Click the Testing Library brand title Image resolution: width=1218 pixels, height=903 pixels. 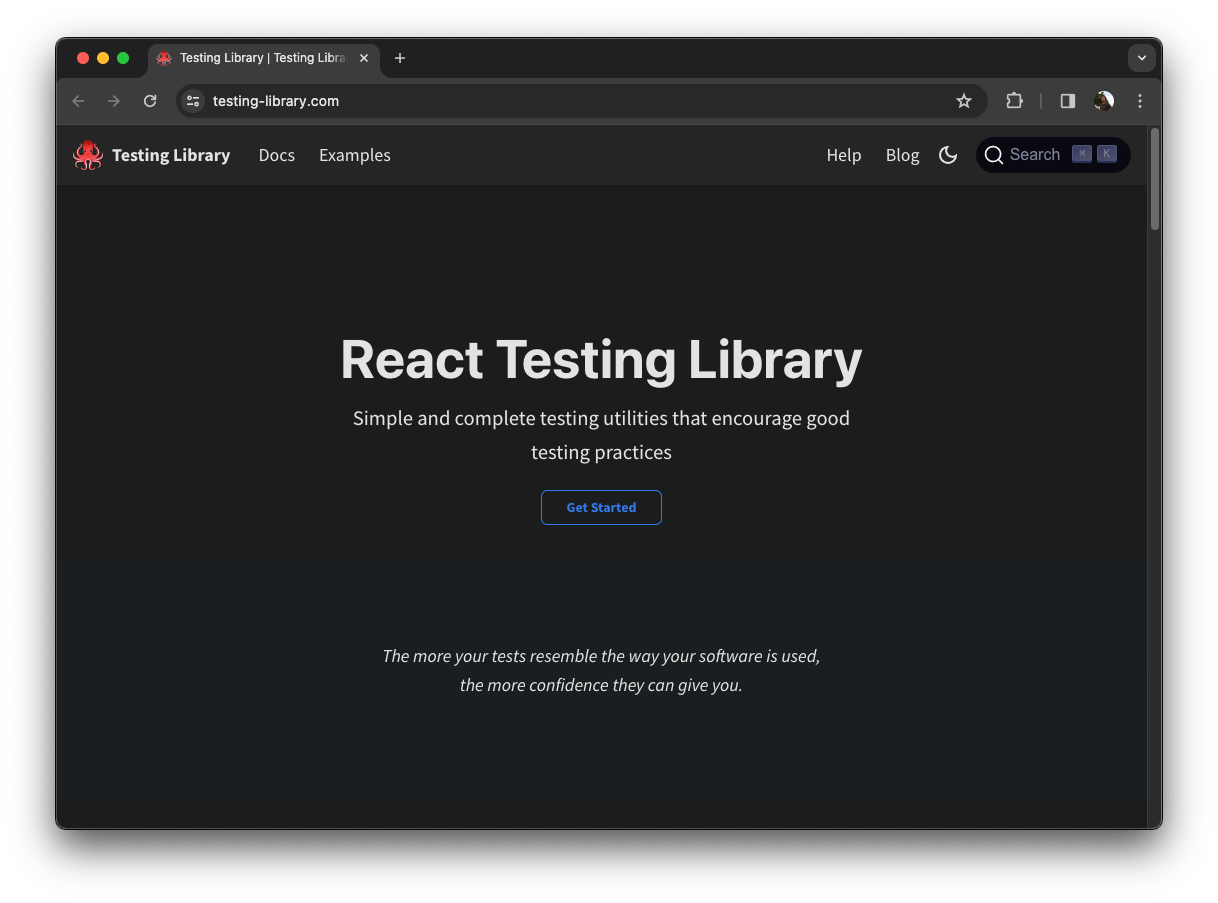171,155
